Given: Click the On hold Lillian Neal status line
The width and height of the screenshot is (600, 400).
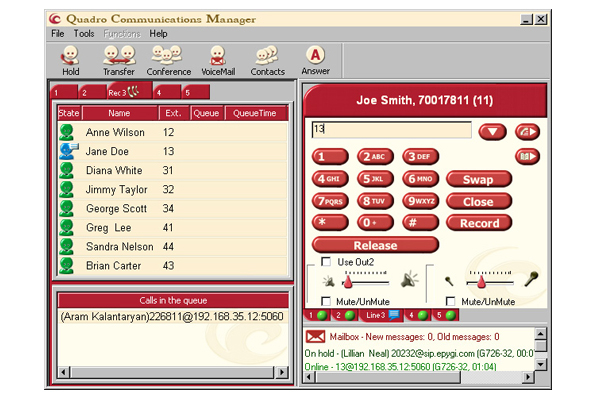Looking at the screenshot, I should pyautogui.click(x=419, y=353).
